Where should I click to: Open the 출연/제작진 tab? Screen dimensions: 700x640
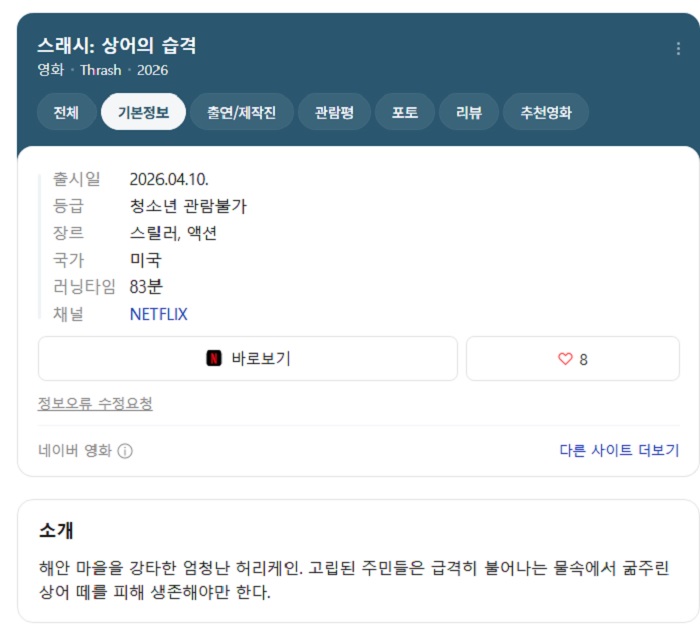click(241, 112)
